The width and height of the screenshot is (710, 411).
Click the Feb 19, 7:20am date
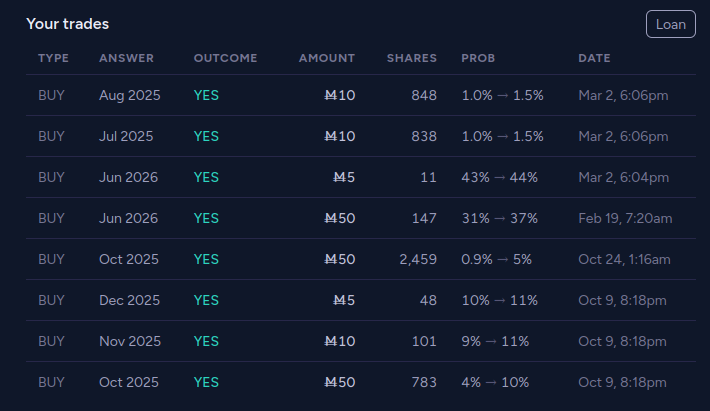[625, 218]
